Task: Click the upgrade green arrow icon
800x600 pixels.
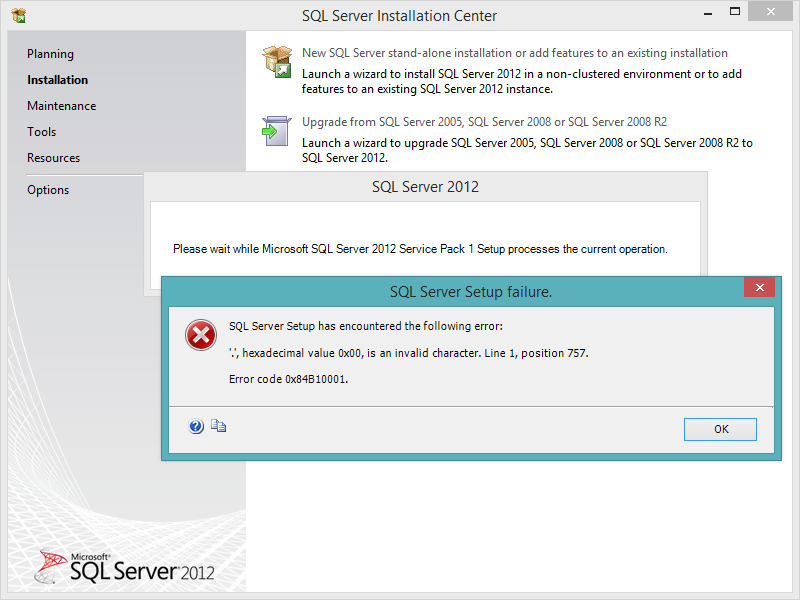Action: point(277,131)
